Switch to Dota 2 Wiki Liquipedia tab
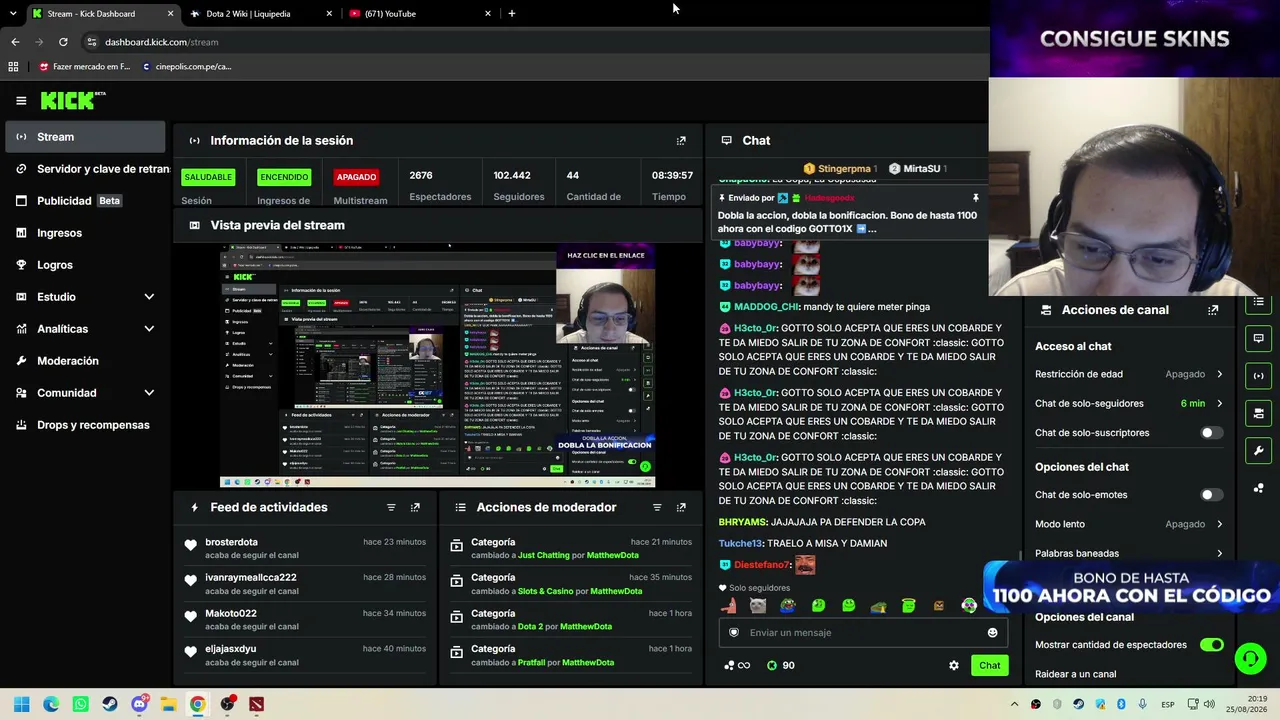Image resolution: width=1280 pixels, height=720 pixels. (261, 14)
